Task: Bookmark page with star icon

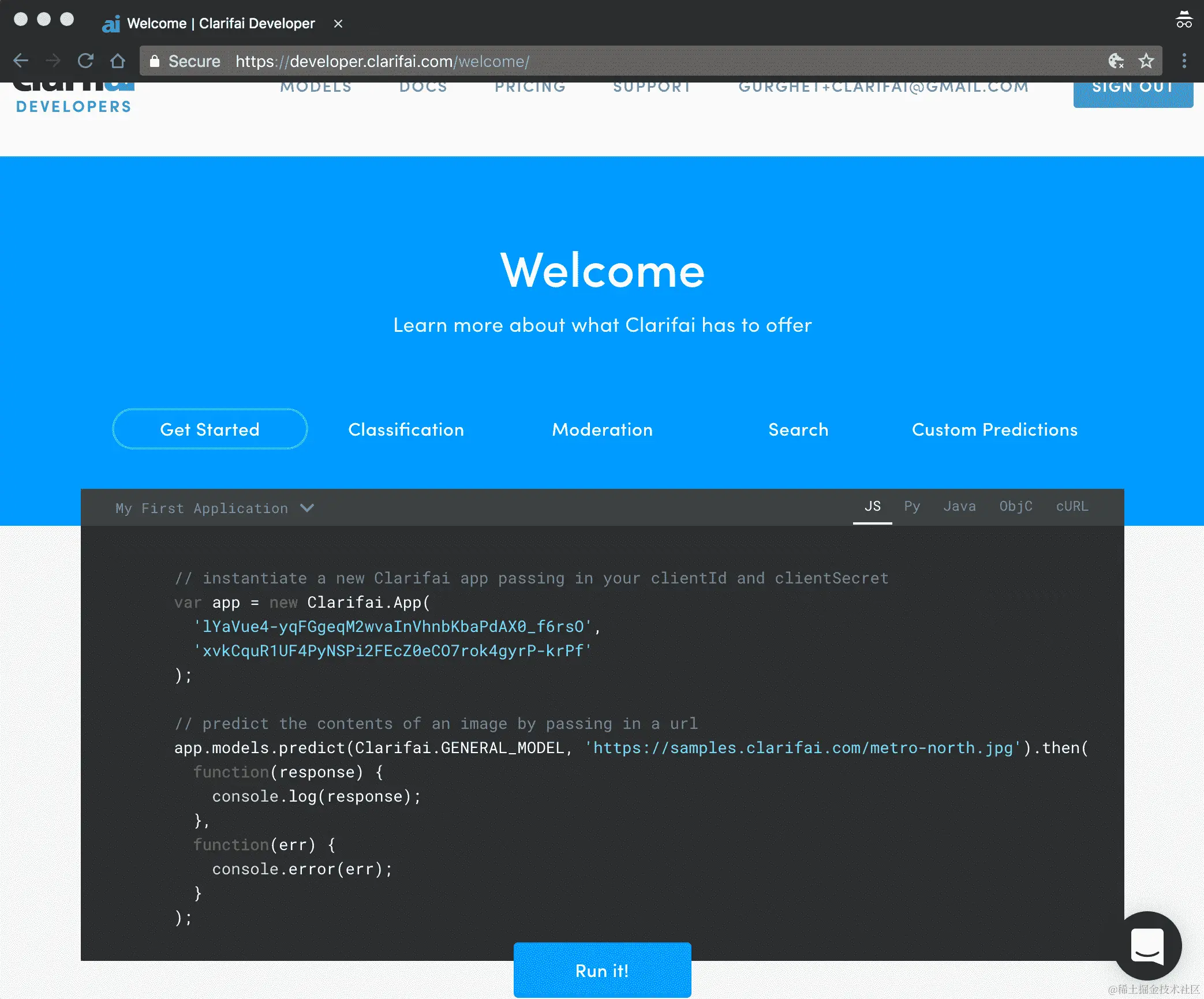Action: (1146, 61)
